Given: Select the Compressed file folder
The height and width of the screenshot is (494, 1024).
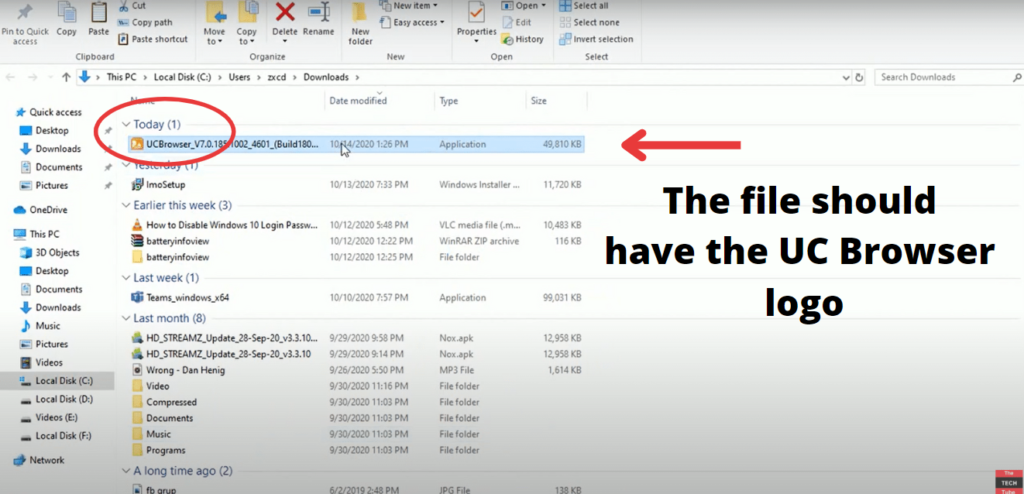Looking at the screenshot, I should click(356, 402).
